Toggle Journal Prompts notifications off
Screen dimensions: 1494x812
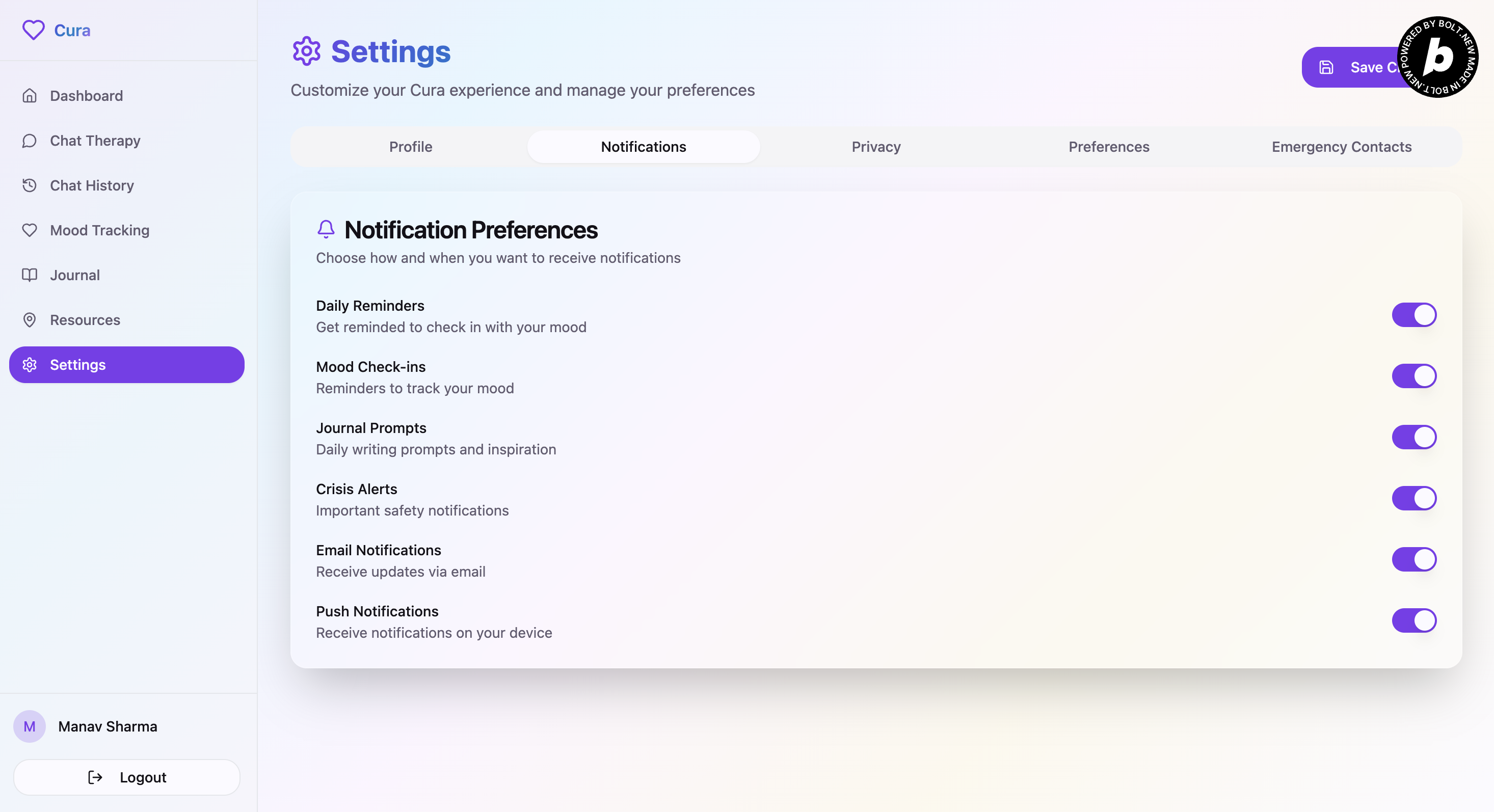click(x=1413, y=437)
